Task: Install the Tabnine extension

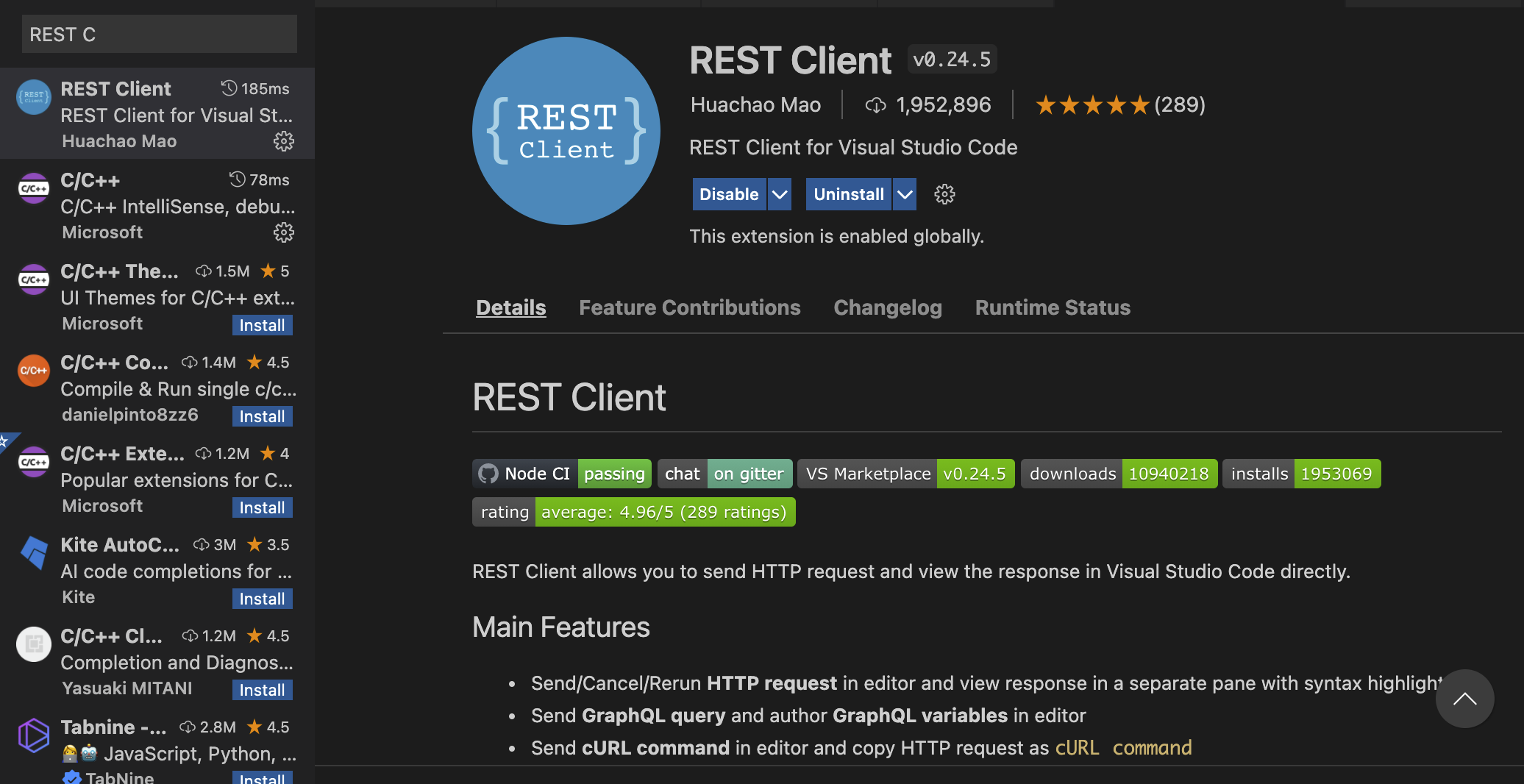Action: coord(263,777)
